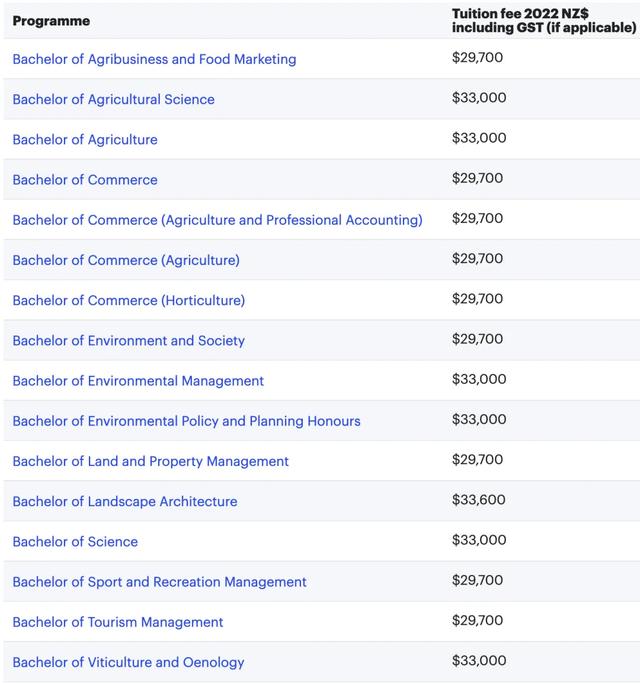Click the Tuition fee 2022 column header
640x684 pixels.
[543, 21]
